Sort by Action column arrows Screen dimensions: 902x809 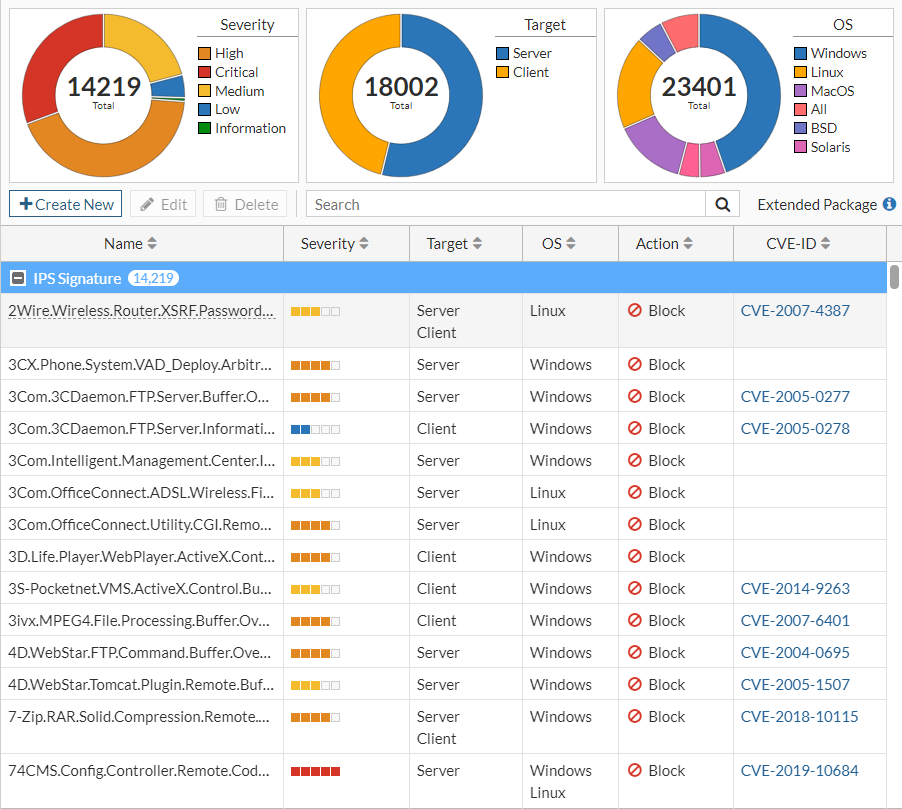(688, 244)
